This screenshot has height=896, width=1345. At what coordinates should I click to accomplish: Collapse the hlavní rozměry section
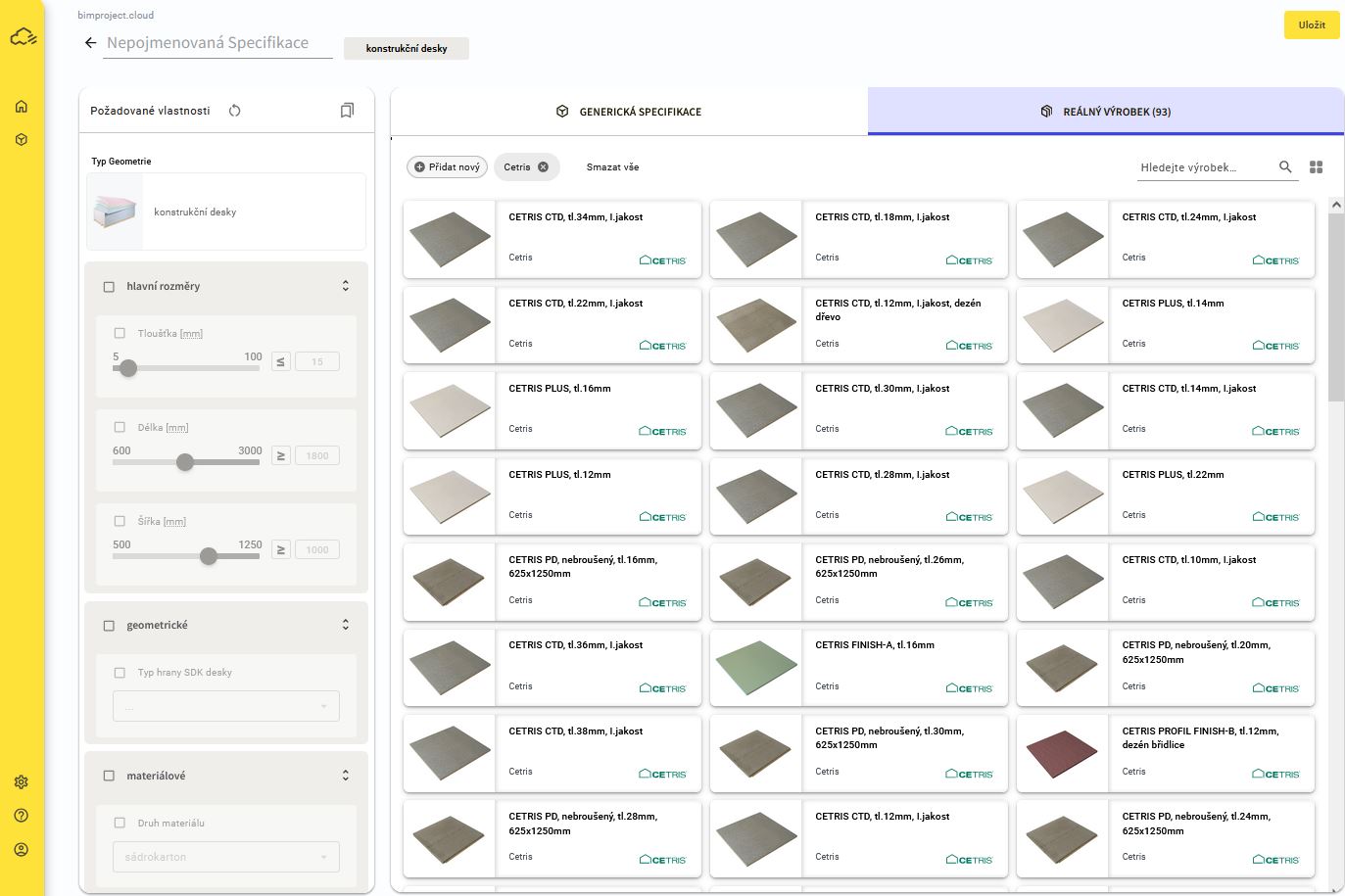345,286
